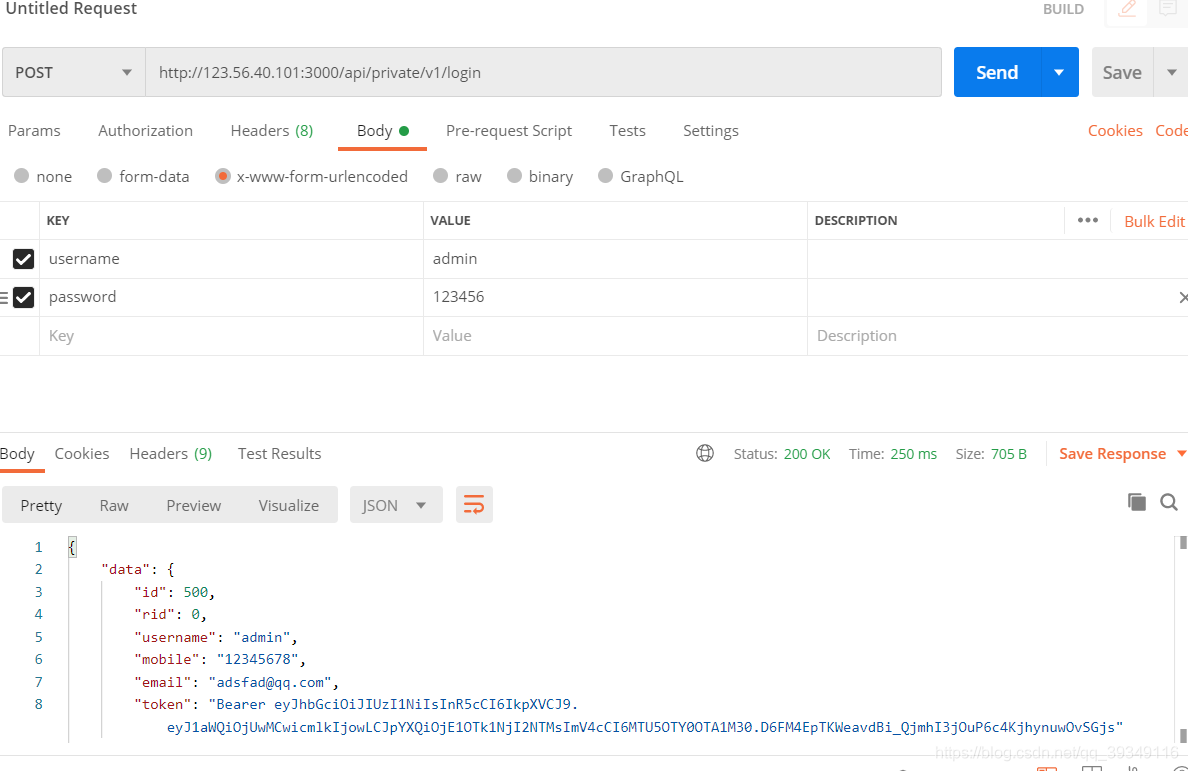Open the three-dots column options menu
The height and width of the screenshot is (771, 1188).
(x=1088, y=220)
